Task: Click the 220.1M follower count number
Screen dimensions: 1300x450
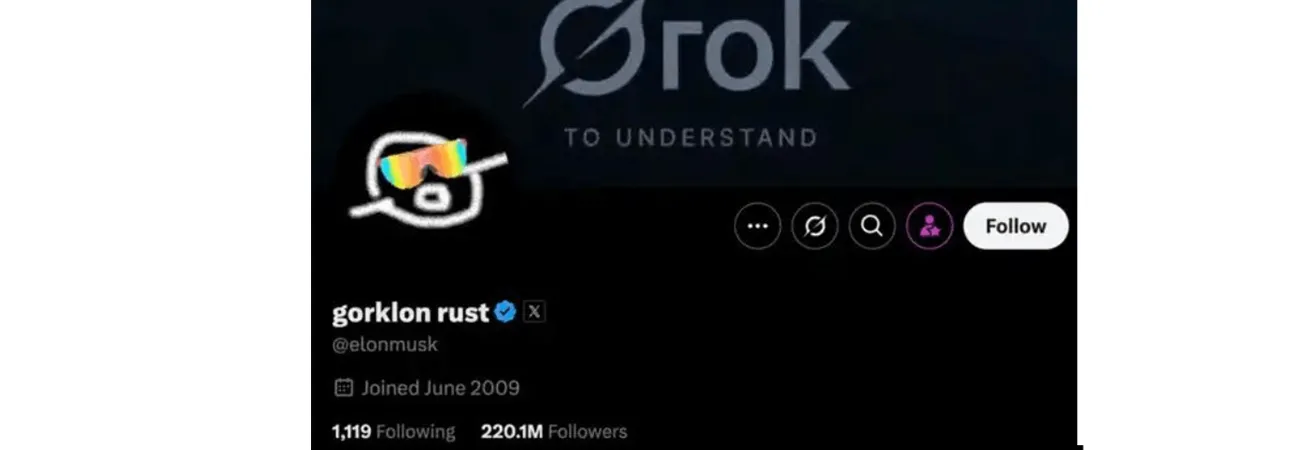Action: click(511, 432)
